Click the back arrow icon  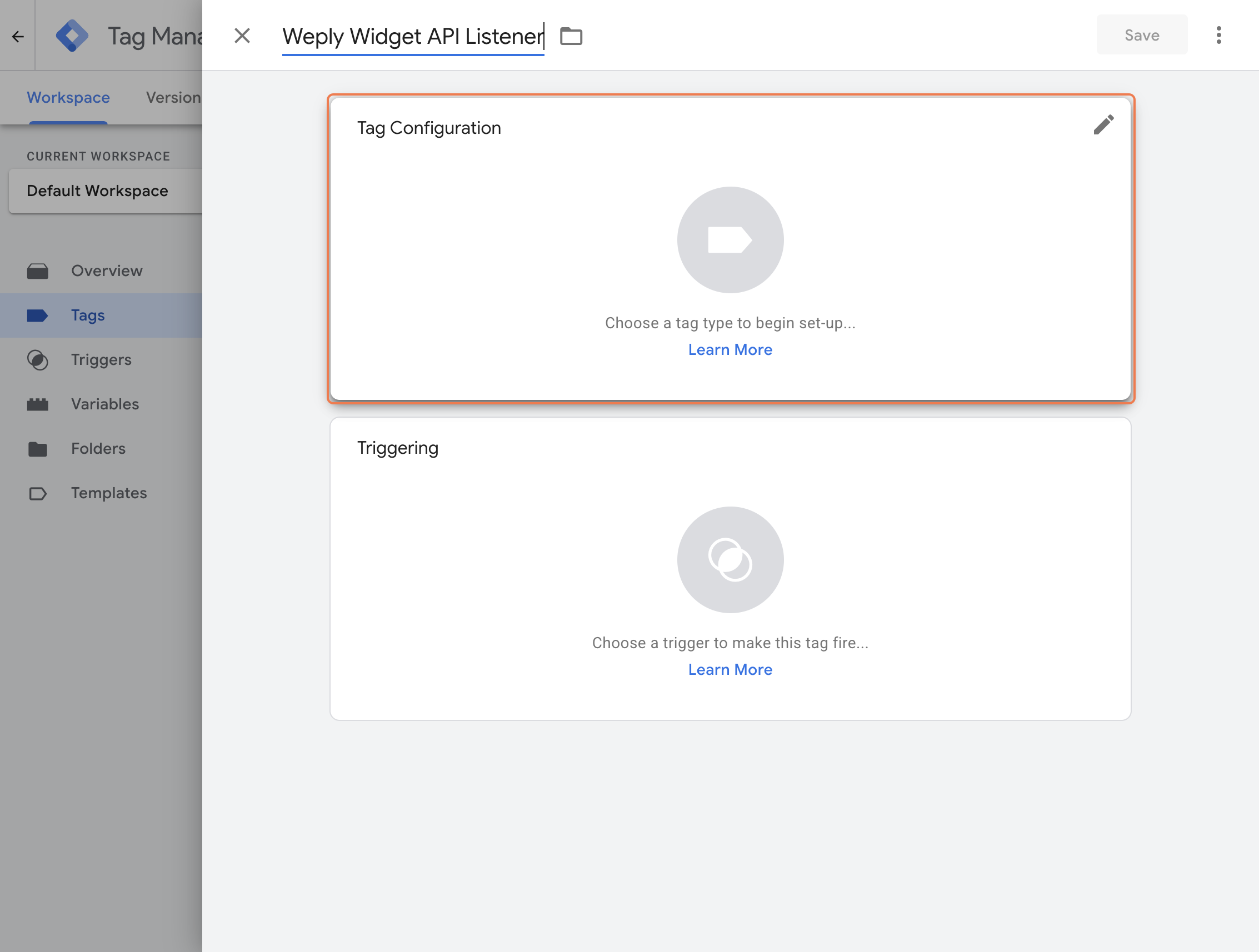point(18,37)
